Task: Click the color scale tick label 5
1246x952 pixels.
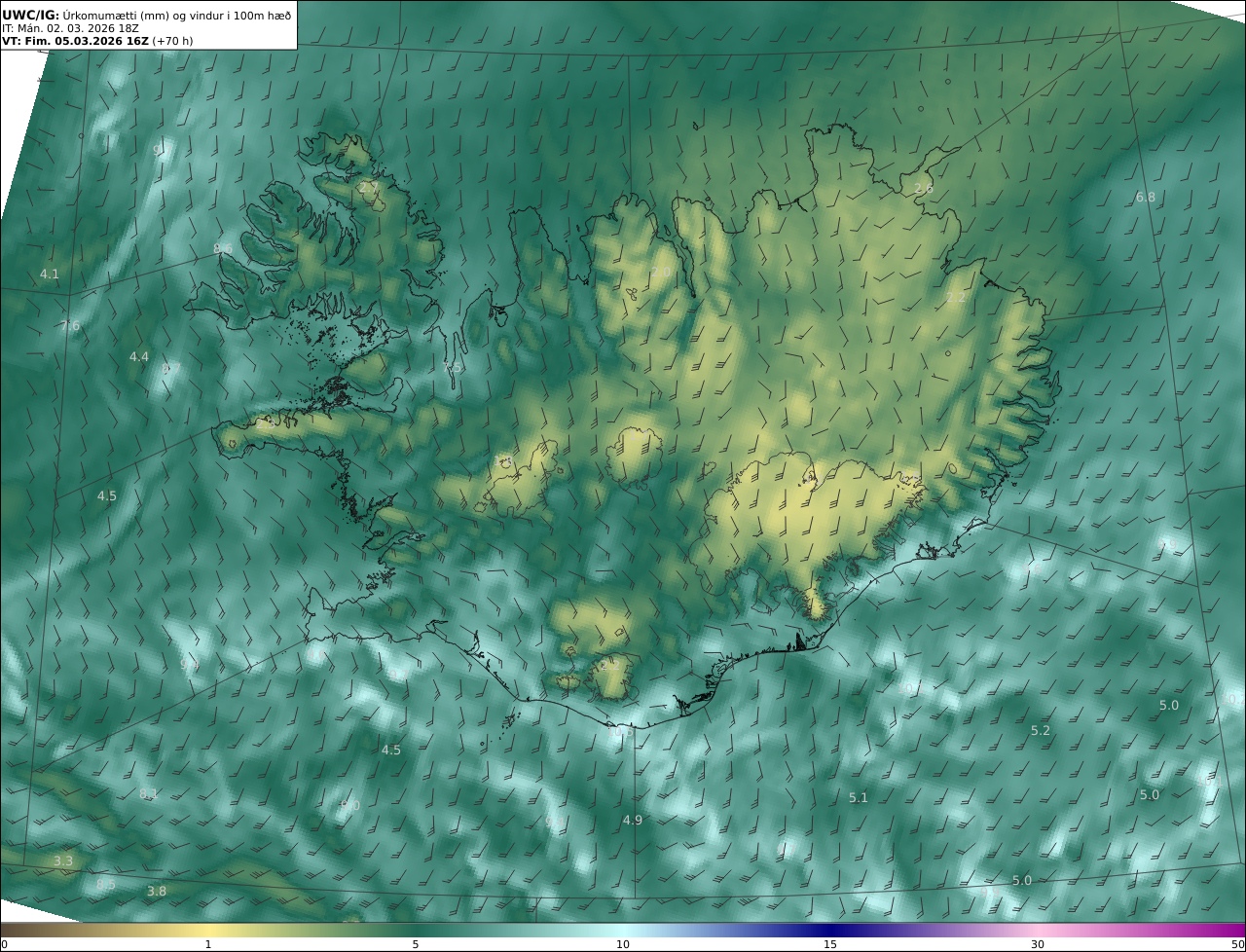Action: pyautogui.click(x=416, y=944)
